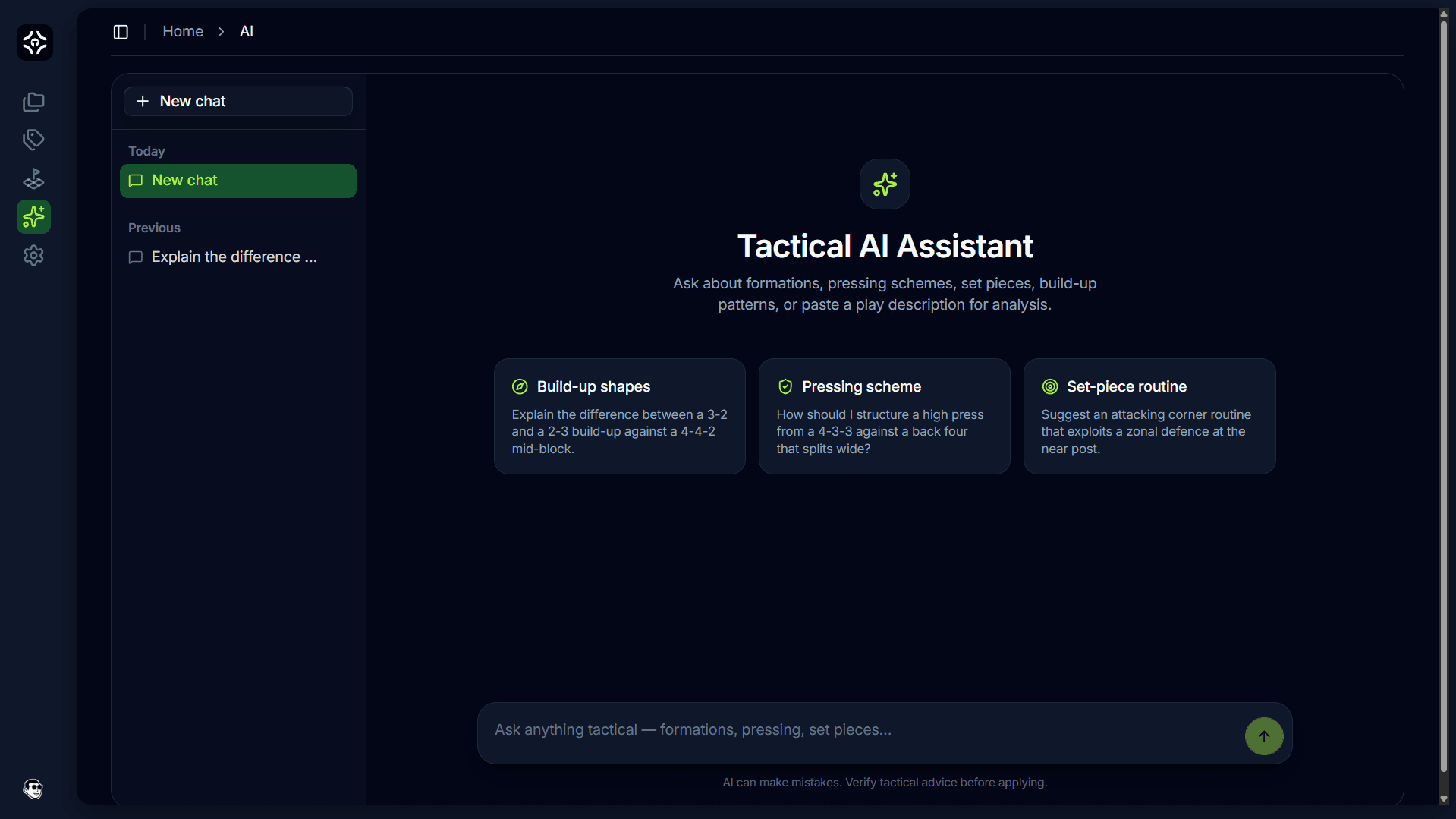Choose the Set-piece routine suggestion card
1456x819 pixels.
[1149, 417]
